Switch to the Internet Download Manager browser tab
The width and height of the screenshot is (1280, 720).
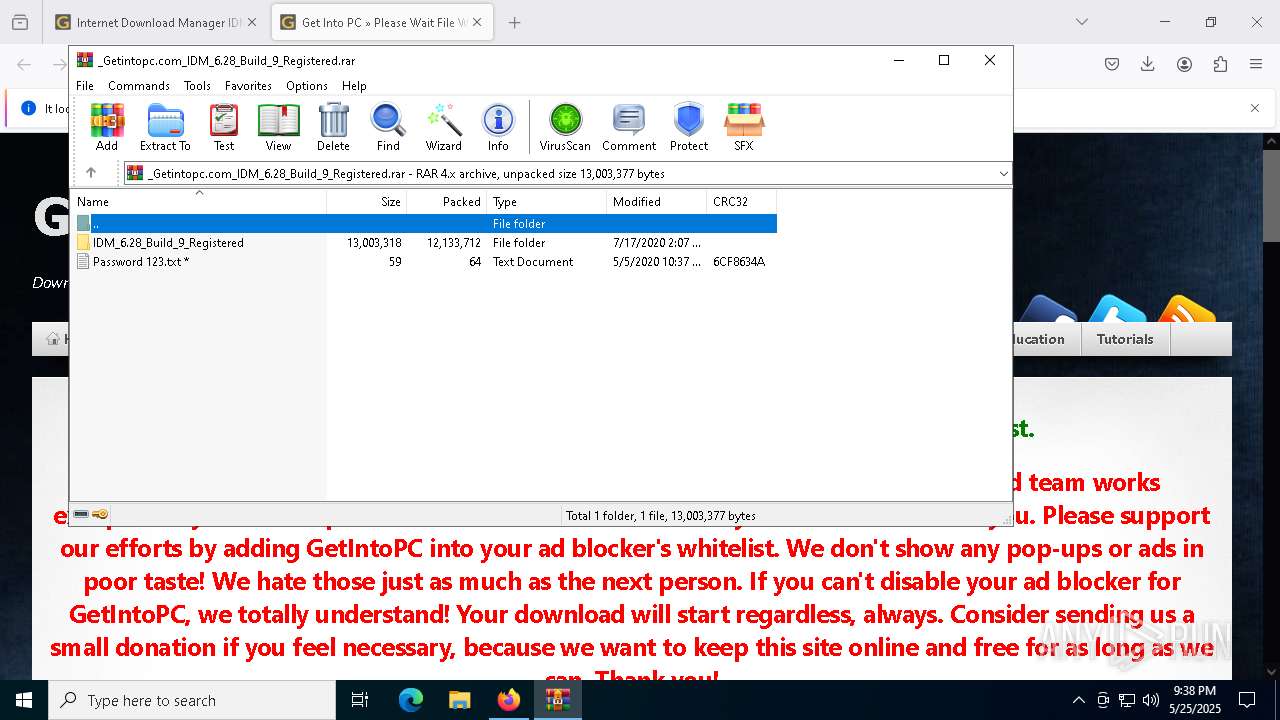(x=156, y=22)
